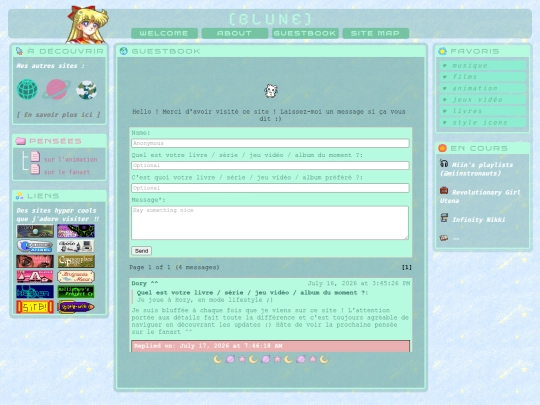Visit the white badge with a computer
This screenshot has width=540, height=405.
76,246
